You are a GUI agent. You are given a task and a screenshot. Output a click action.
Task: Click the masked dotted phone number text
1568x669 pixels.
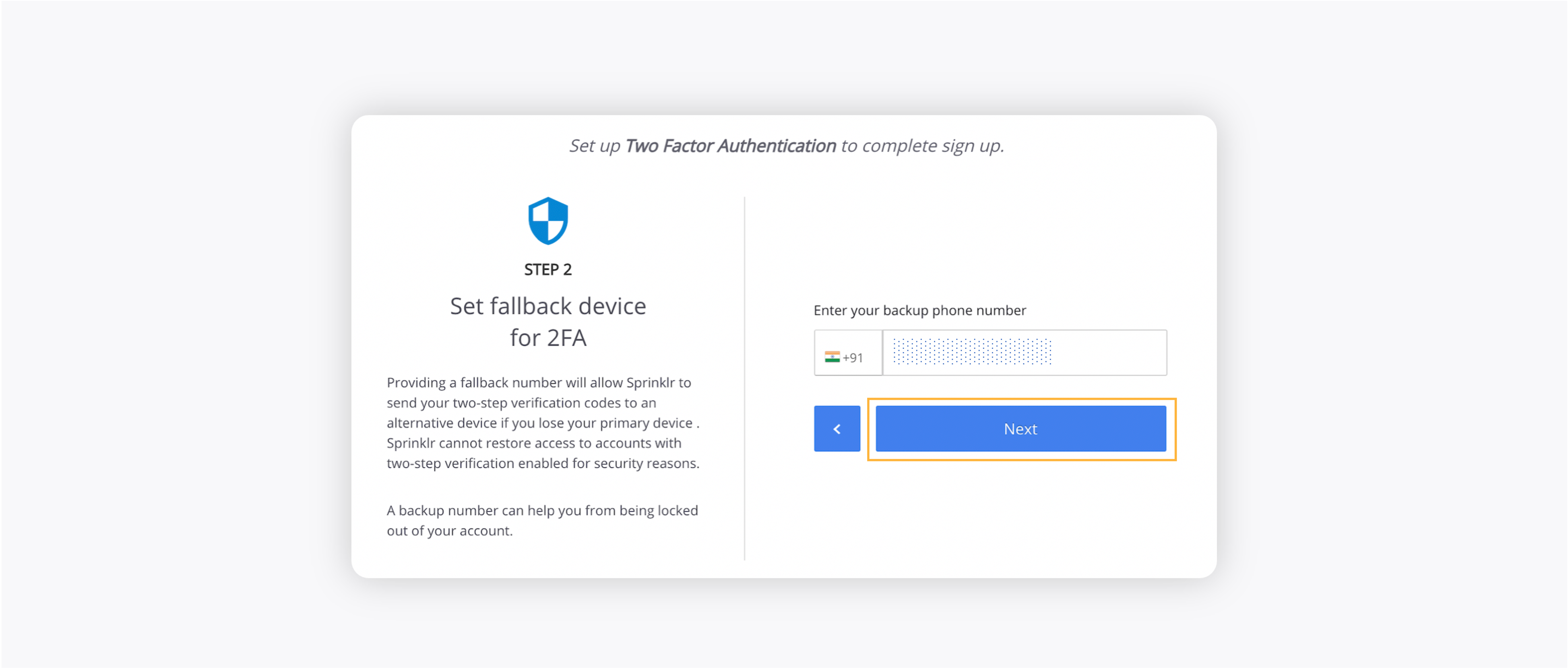coord(972,352)
